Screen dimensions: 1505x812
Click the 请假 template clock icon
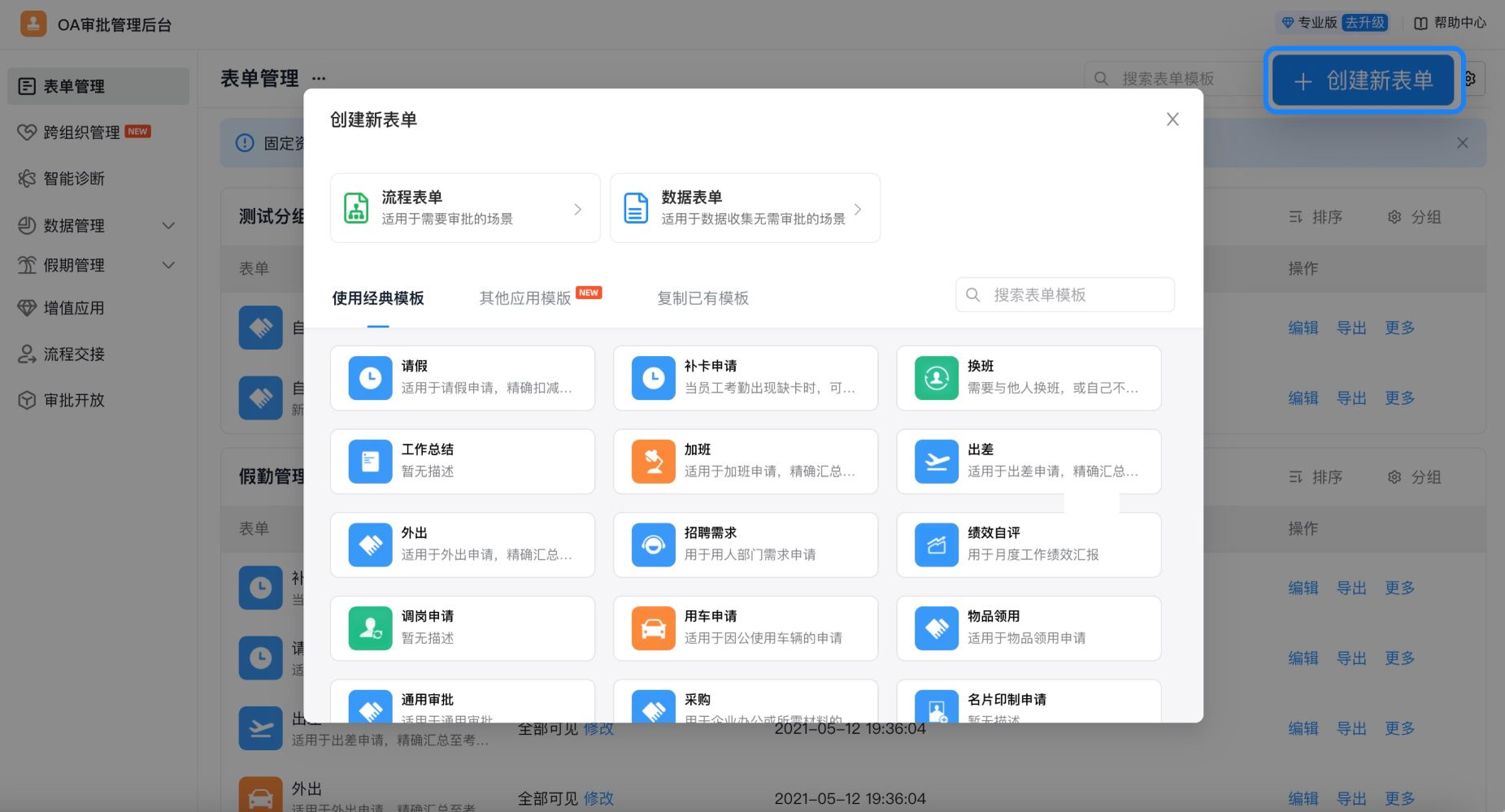tap(370, 378)
